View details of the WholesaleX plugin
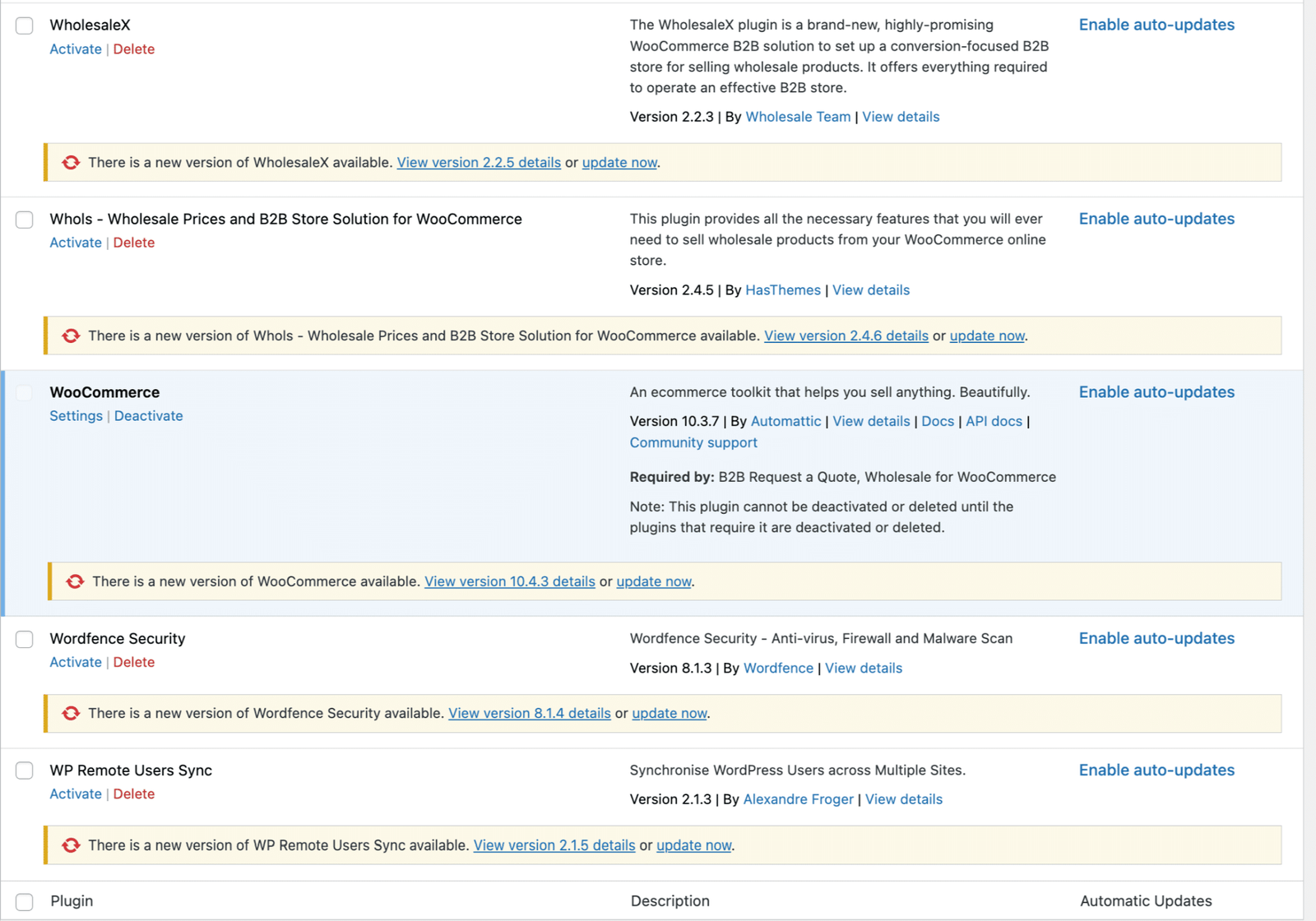Screen dimensions: 1316x921 click(901, 117)
